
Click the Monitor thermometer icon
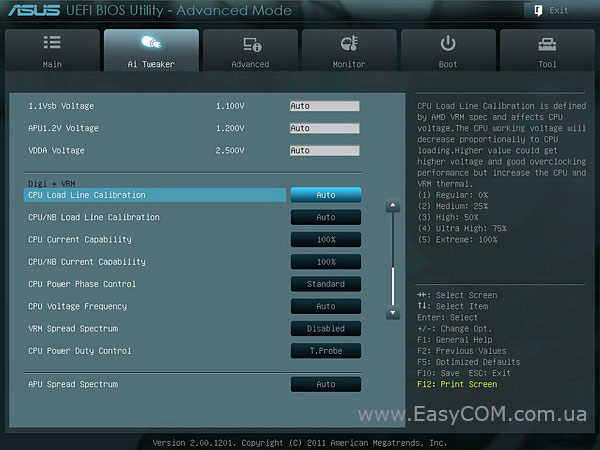coord(349,43)
